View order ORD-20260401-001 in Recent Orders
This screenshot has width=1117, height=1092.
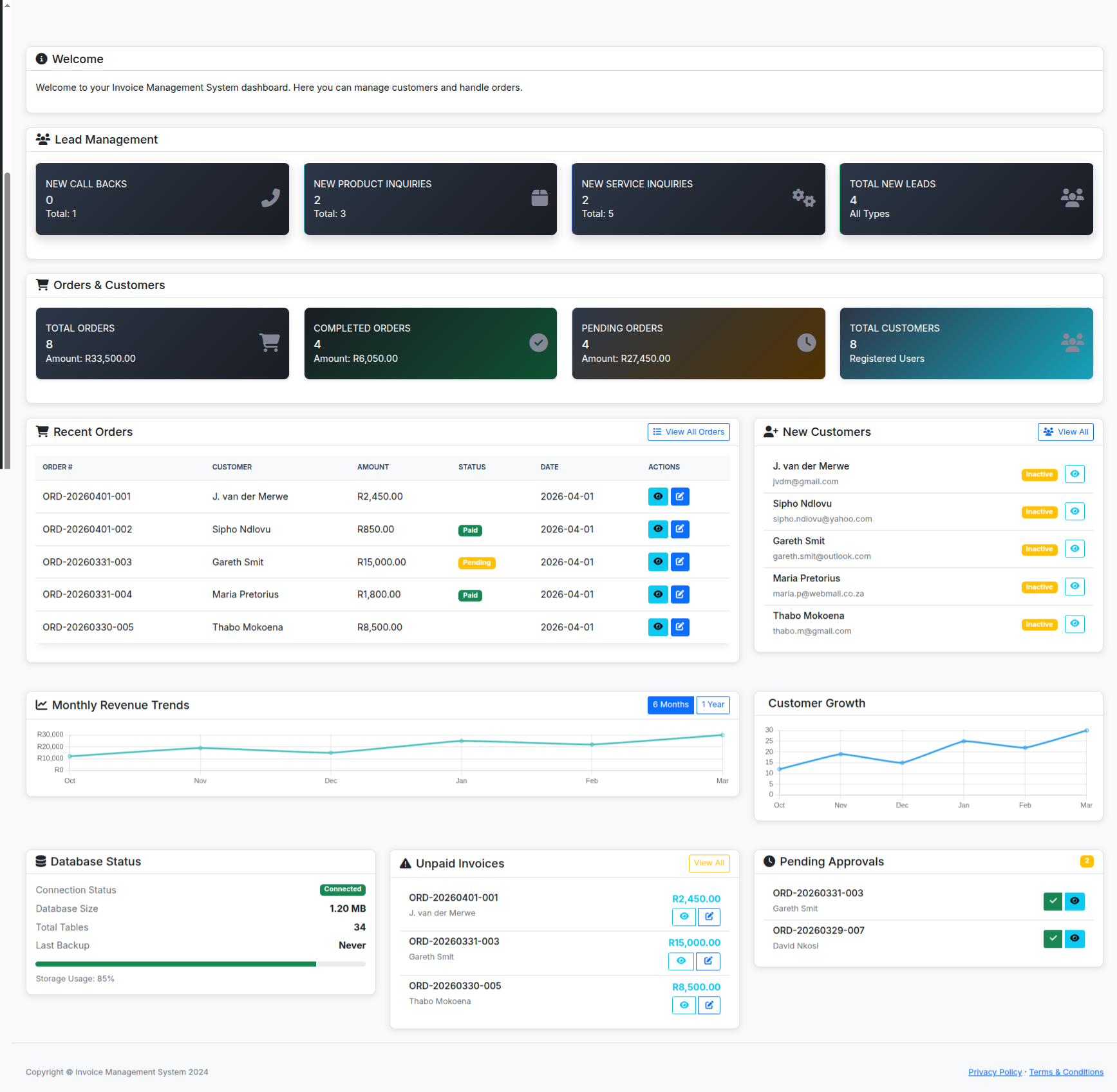coord(657,496)
